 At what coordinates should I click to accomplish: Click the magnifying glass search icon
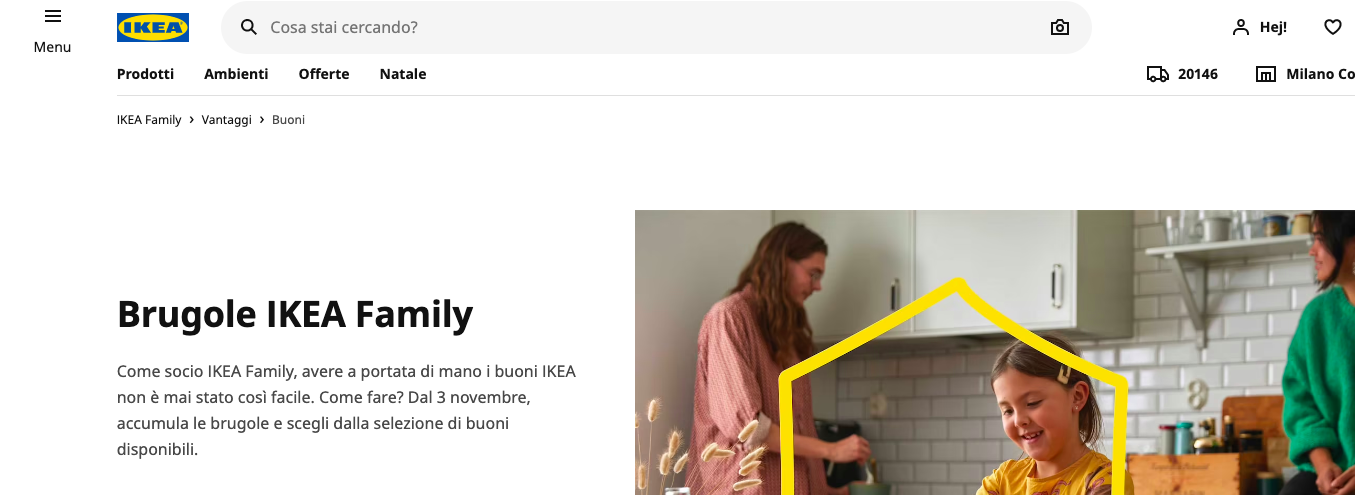pyautogui.click(x=249, y=27)
